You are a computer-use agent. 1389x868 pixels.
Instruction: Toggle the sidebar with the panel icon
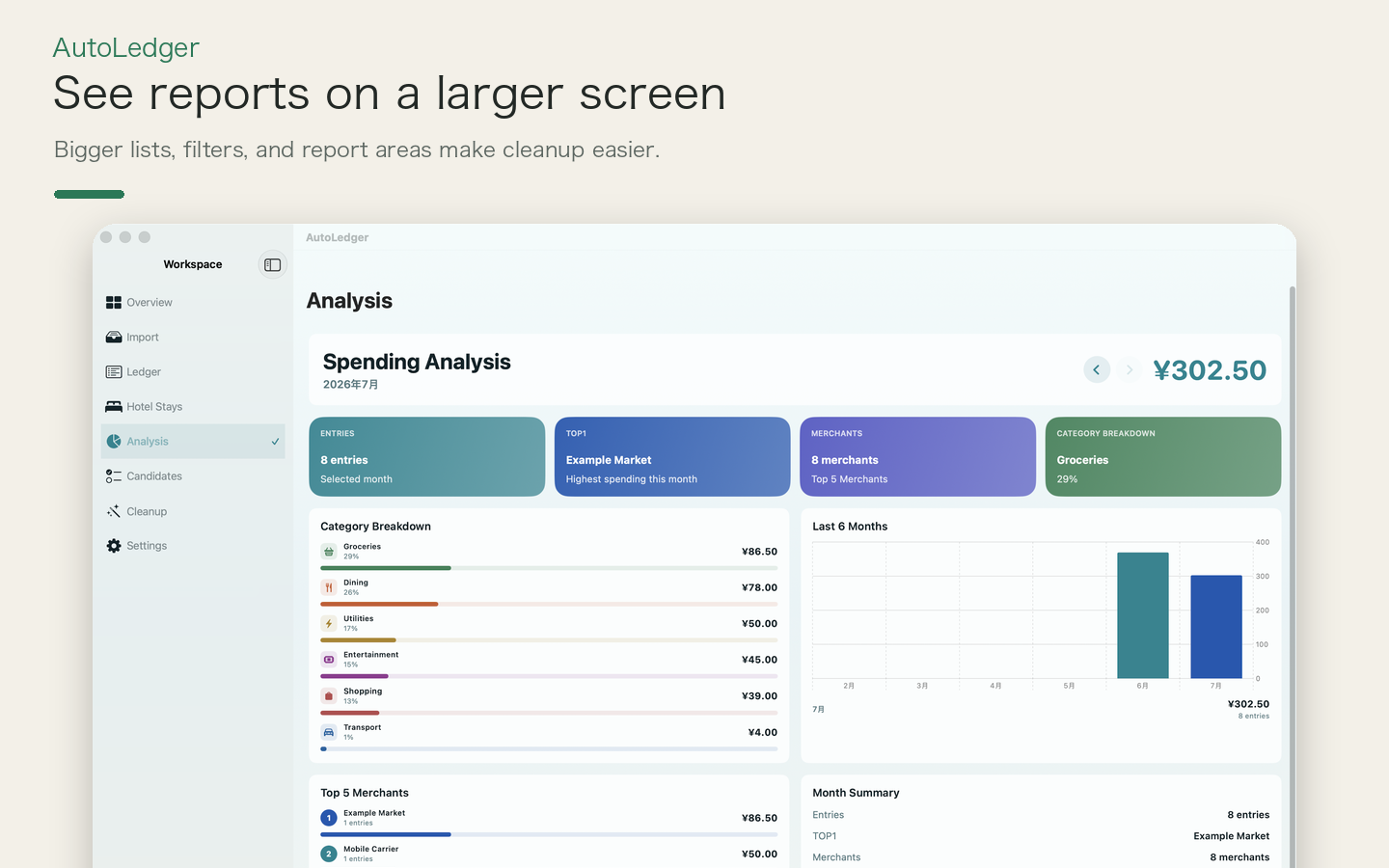(273, 264)
